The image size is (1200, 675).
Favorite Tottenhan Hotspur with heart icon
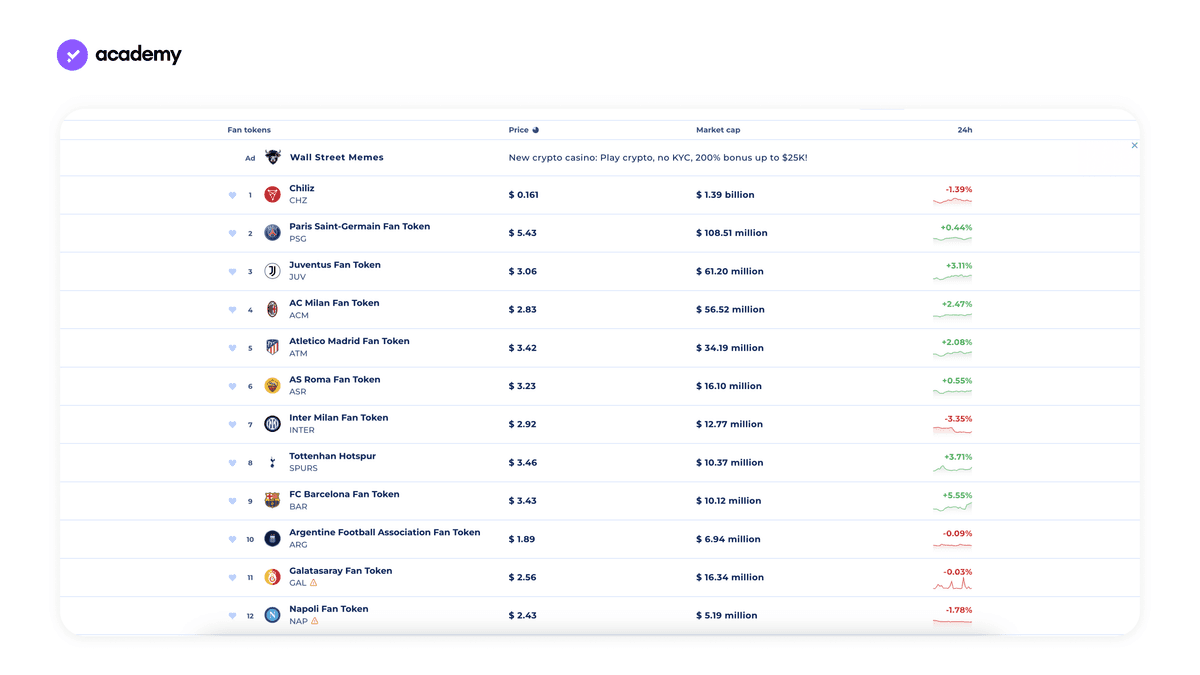pos(233,463)
